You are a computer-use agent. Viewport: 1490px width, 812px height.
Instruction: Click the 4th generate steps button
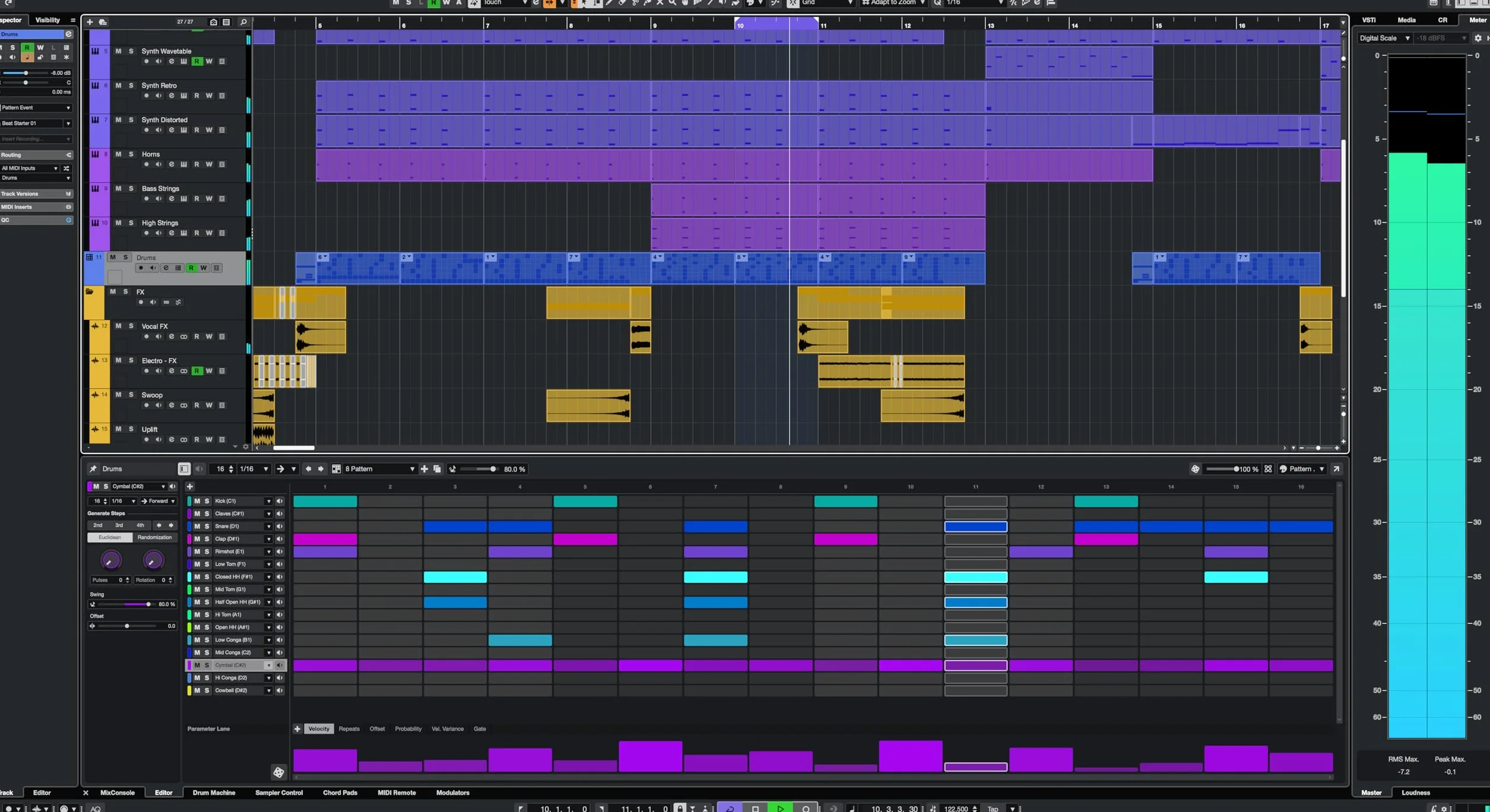click(140, 525)
